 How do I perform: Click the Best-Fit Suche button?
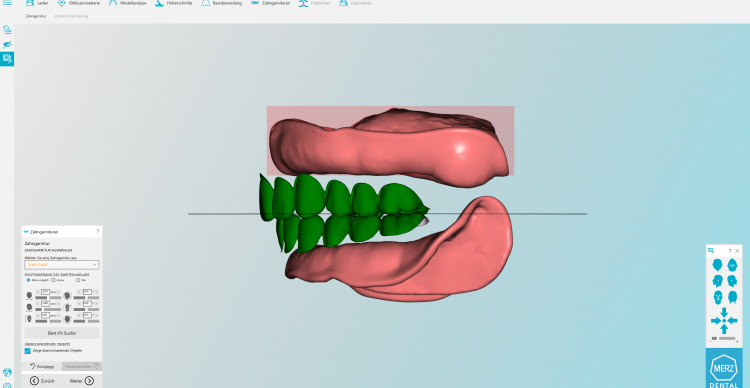point(62,333)
